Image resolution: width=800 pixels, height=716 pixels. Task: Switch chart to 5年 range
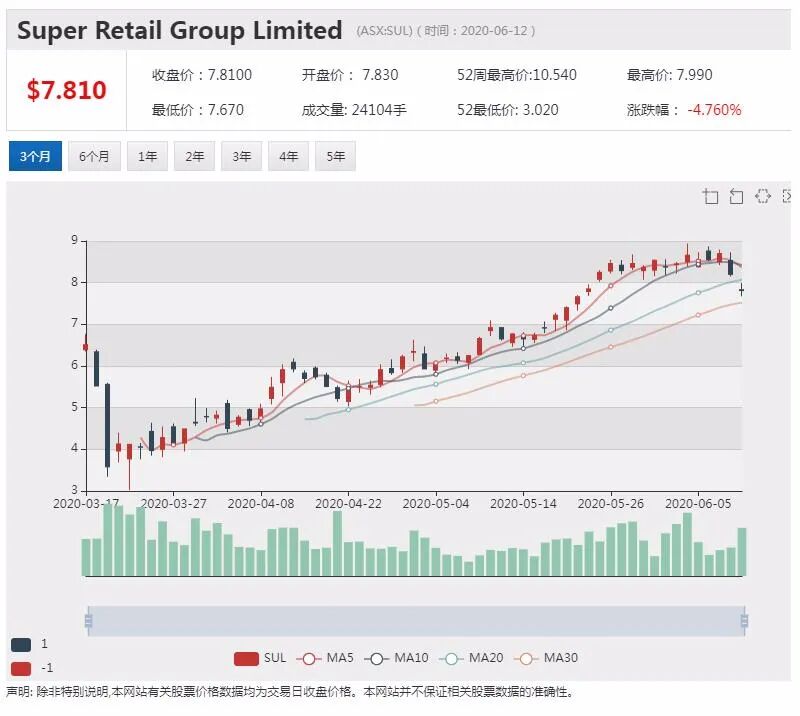(x=335, y=156)
